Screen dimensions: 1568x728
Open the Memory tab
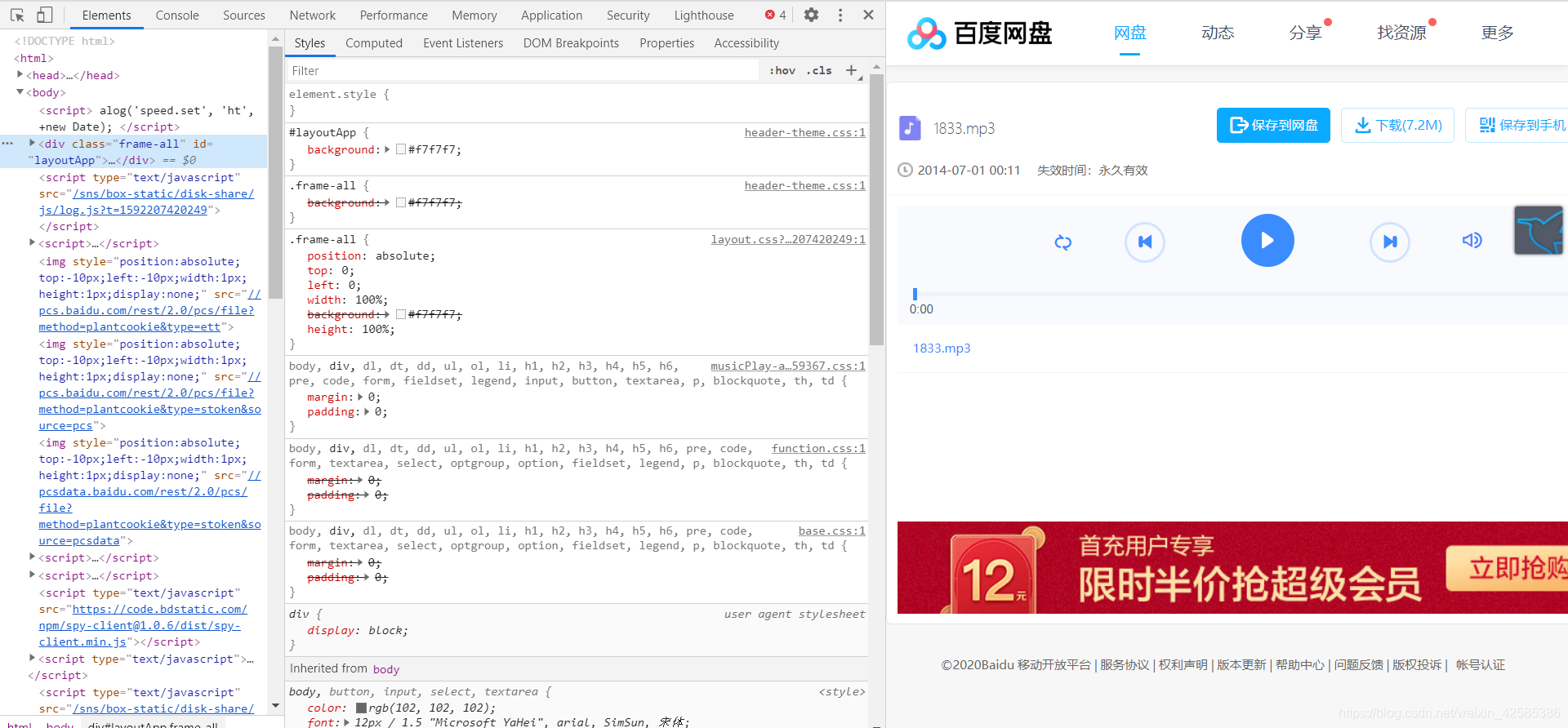click(x=474, y=15)
